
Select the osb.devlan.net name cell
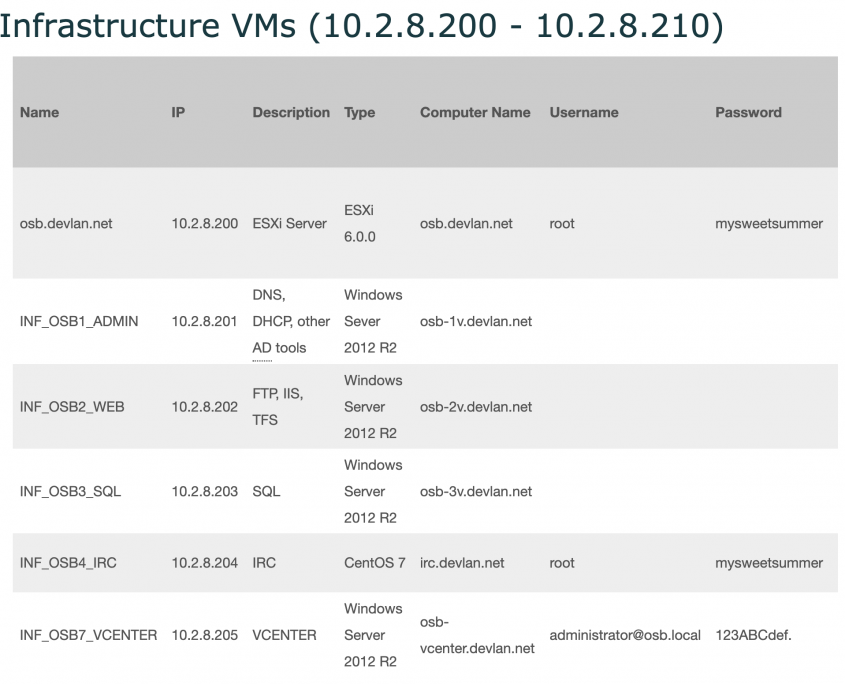pos(66,223)
